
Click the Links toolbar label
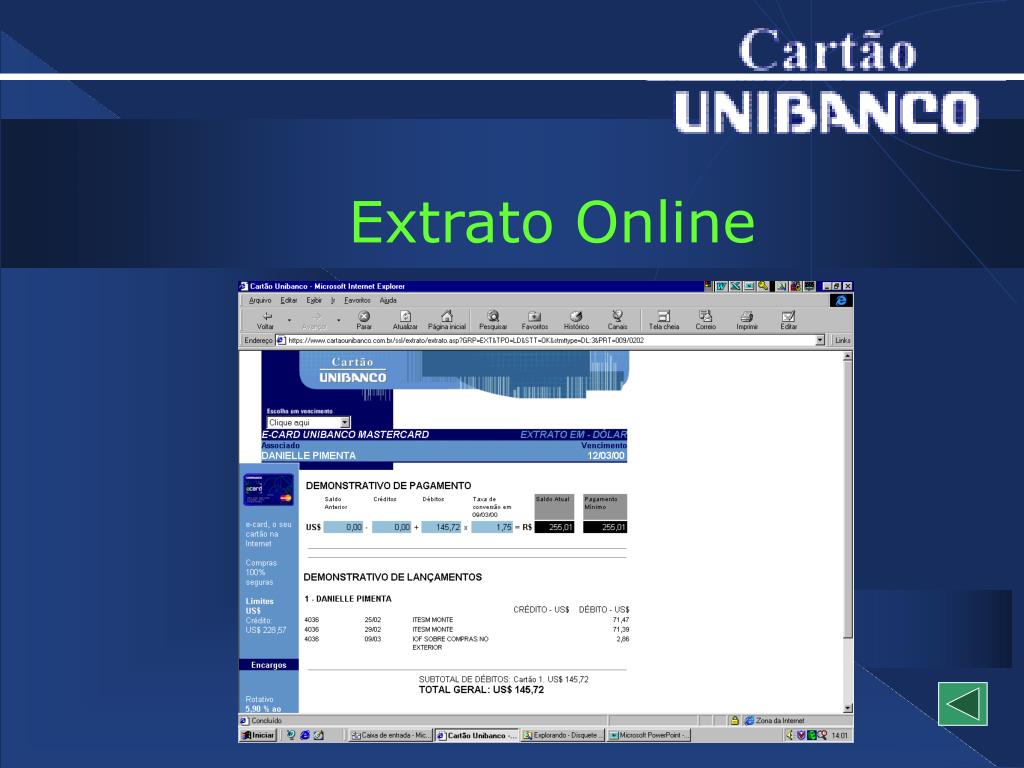pos(842,340)
